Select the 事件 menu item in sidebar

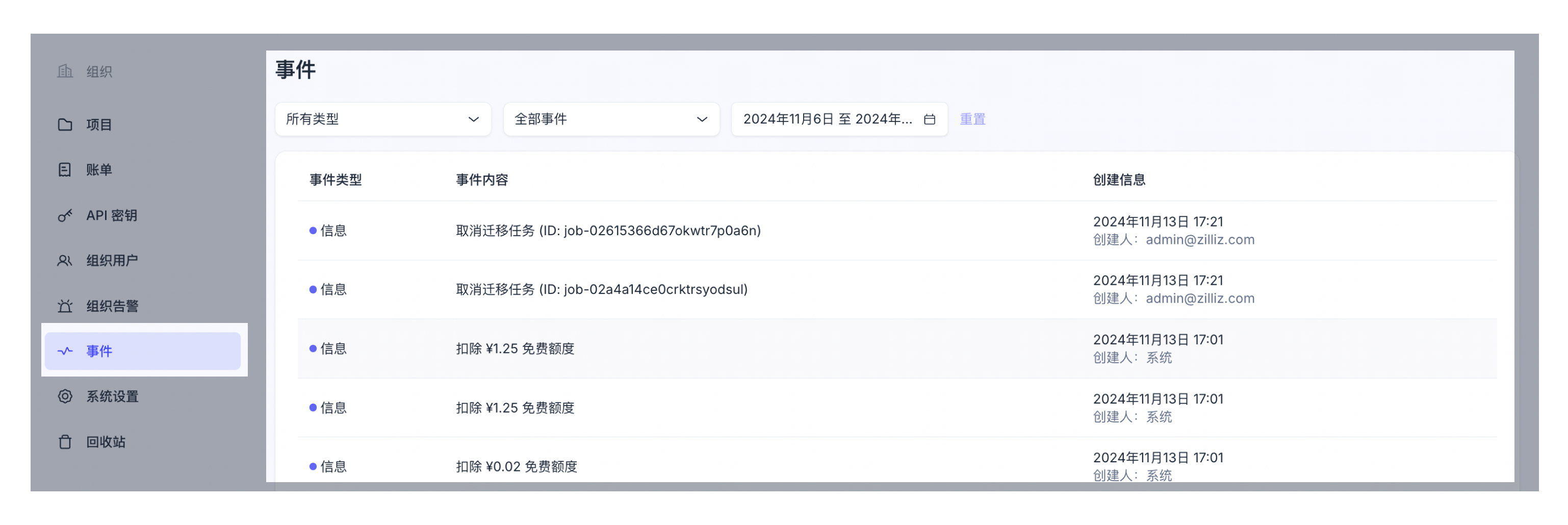tap(142, 352)
